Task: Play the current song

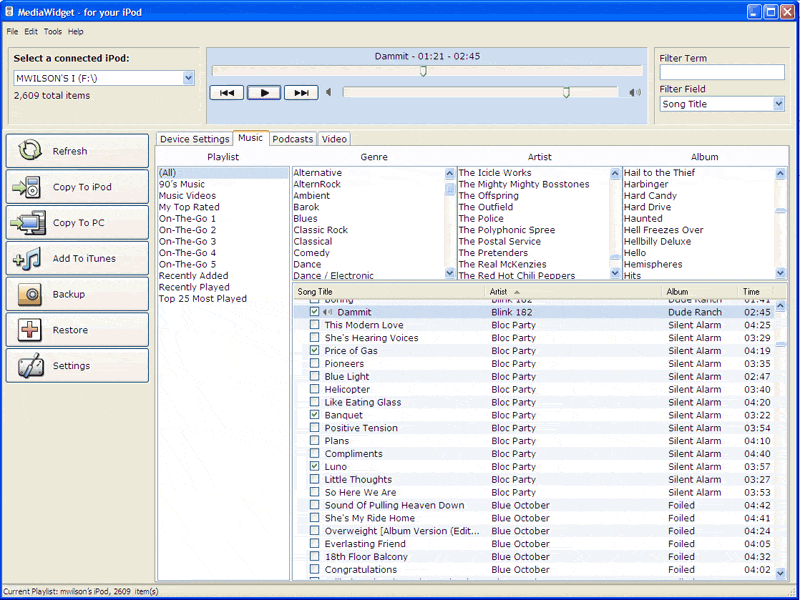Action: [x=264, y=93]
